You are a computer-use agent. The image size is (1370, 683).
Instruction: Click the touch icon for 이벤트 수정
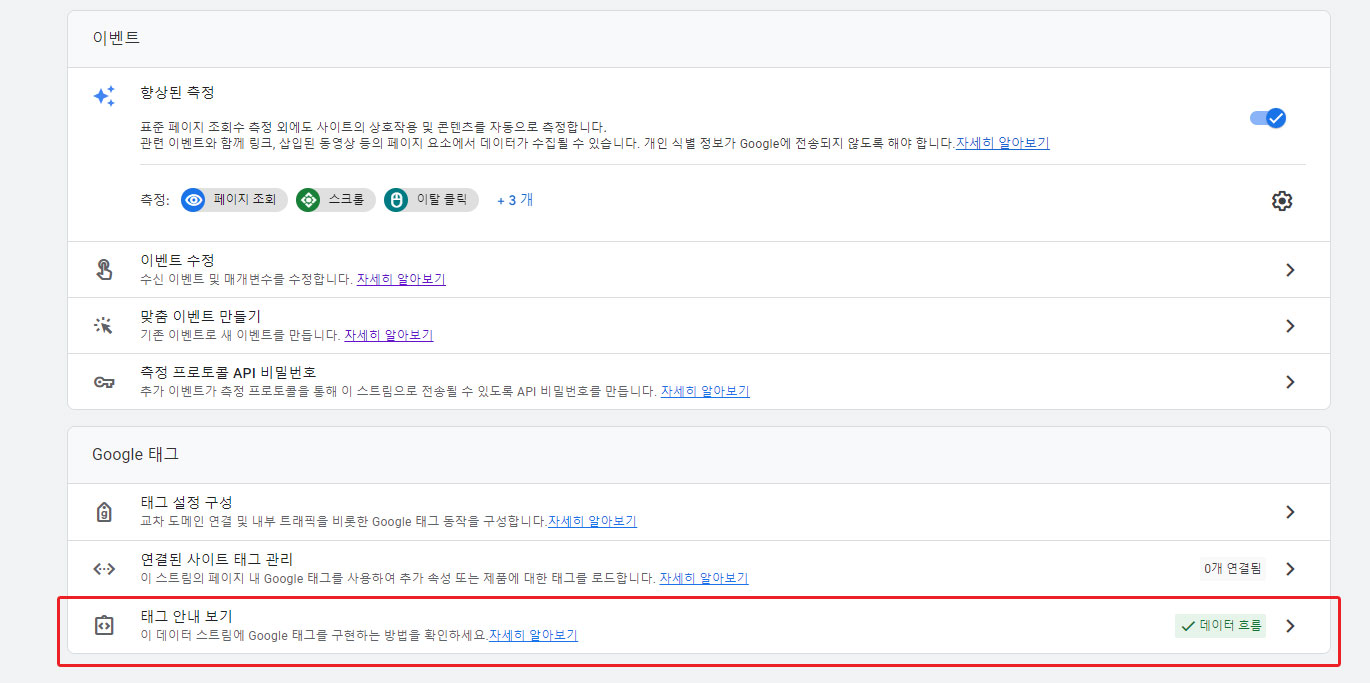pos(104,269)
